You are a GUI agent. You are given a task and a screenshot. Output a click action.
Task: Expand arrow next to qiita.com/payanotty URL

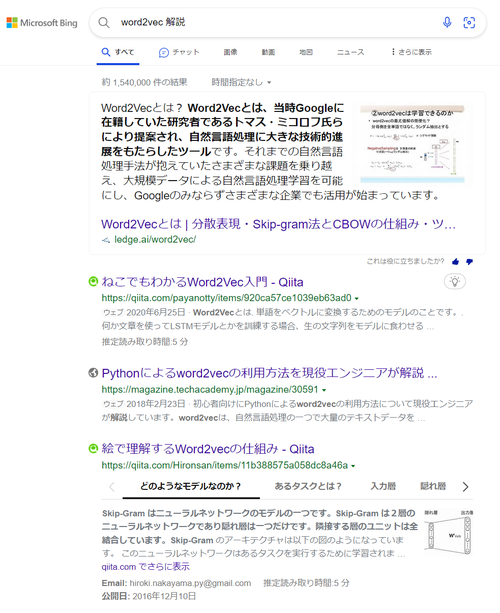tap(357, 298)
